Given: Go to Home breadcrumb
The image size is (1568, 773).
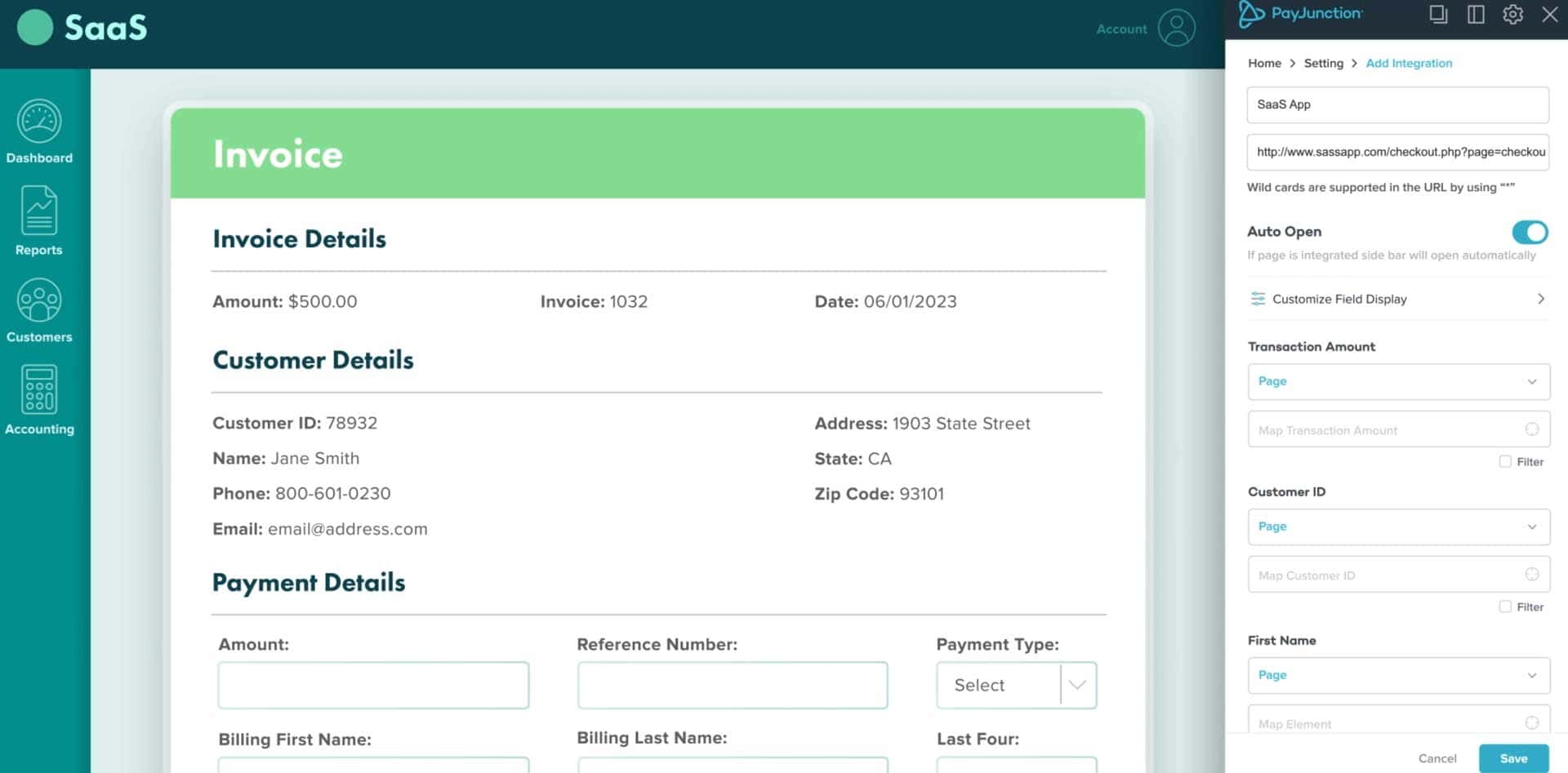Looking at the screenshot, I should [x=1264, y=63].
